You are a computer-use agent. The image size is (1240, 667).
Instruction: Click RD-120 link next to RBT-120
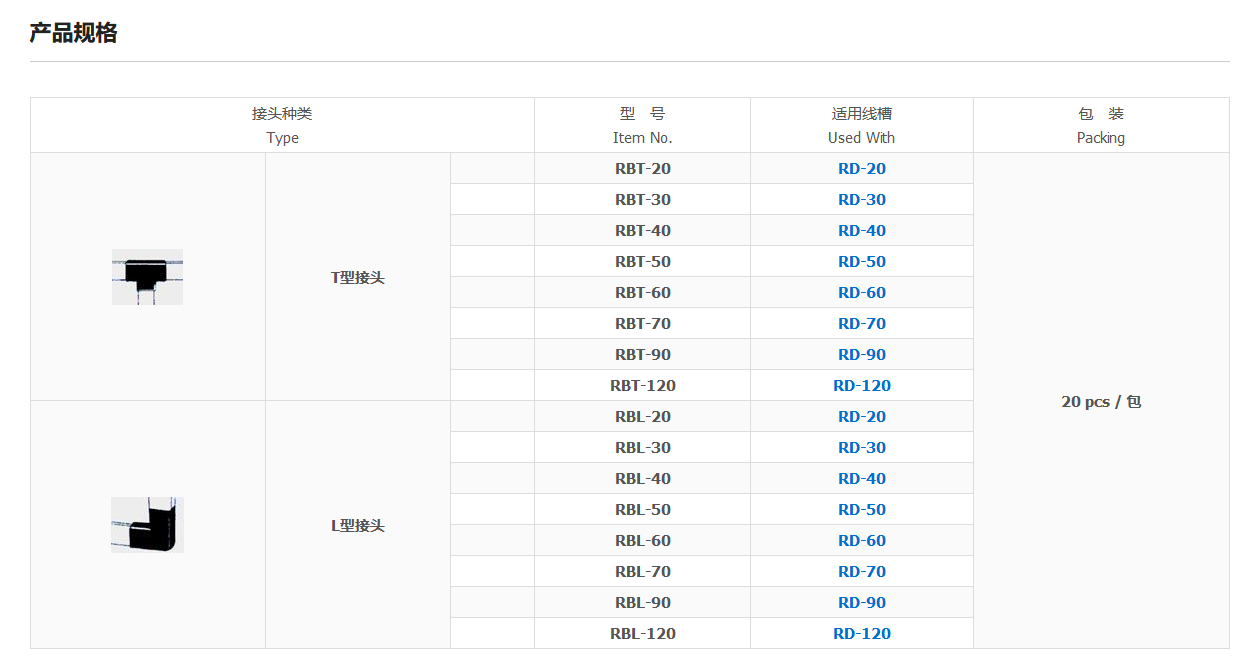pyautogui.click(x=862, y=386)
